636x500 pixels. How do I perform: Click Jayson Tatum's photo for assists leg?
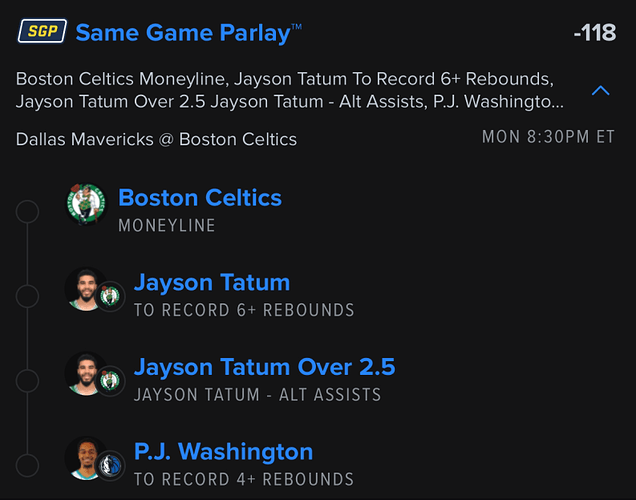(x=84, y=374)
